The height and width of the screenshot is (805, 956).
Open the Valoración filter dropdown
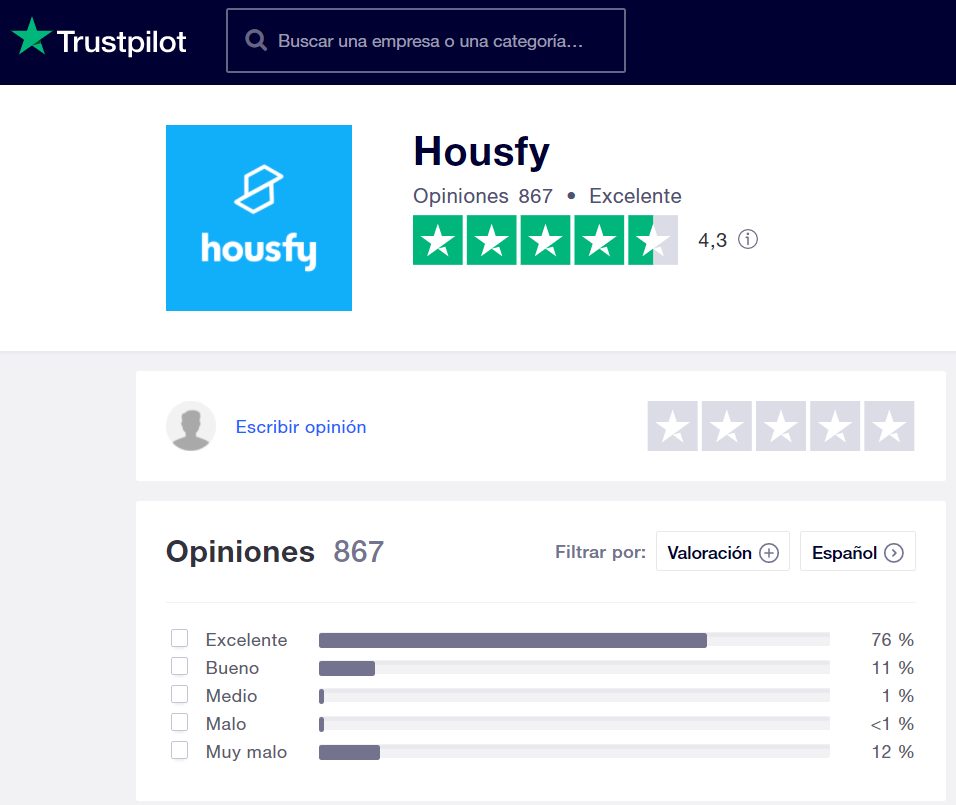click(722, 551)
